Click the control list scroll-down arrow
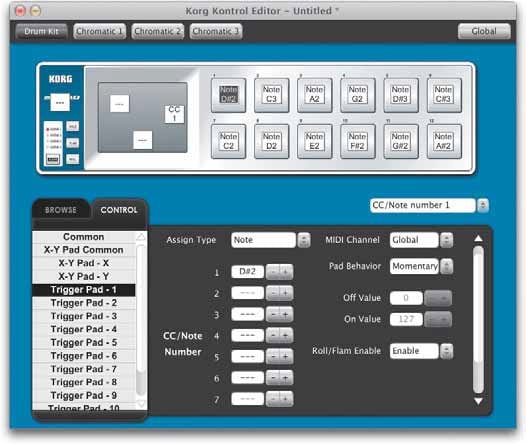This screenshot has width=526, height=444. tap(141, 403)
